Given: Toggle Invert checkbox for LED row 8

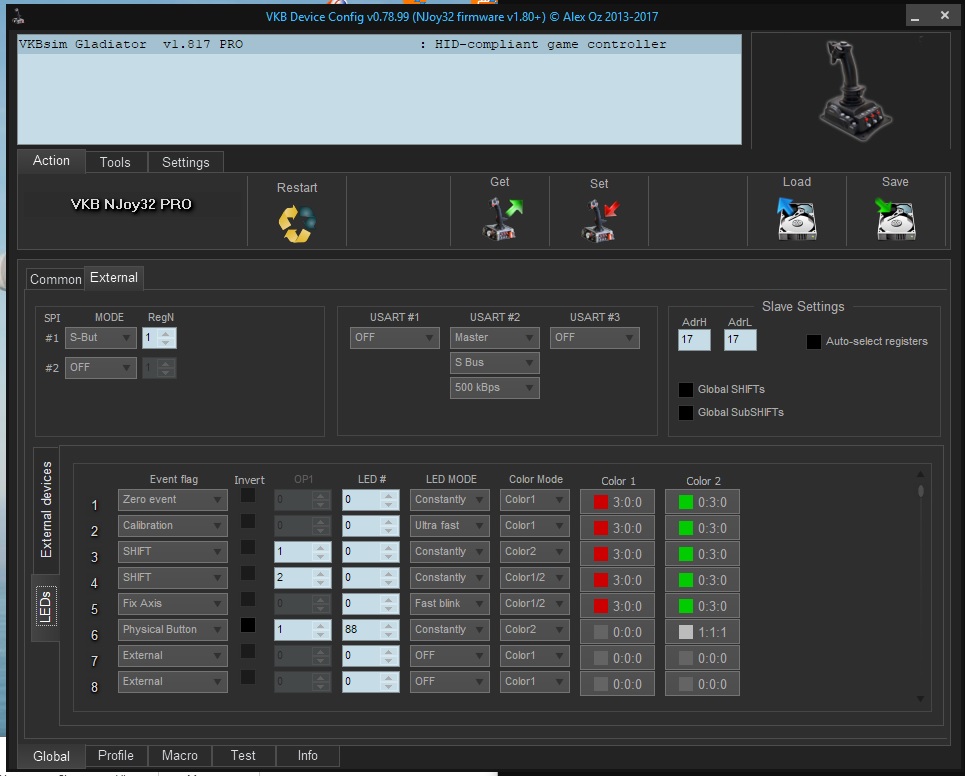Looking at the screenshot, I should [x=248, y=677].
